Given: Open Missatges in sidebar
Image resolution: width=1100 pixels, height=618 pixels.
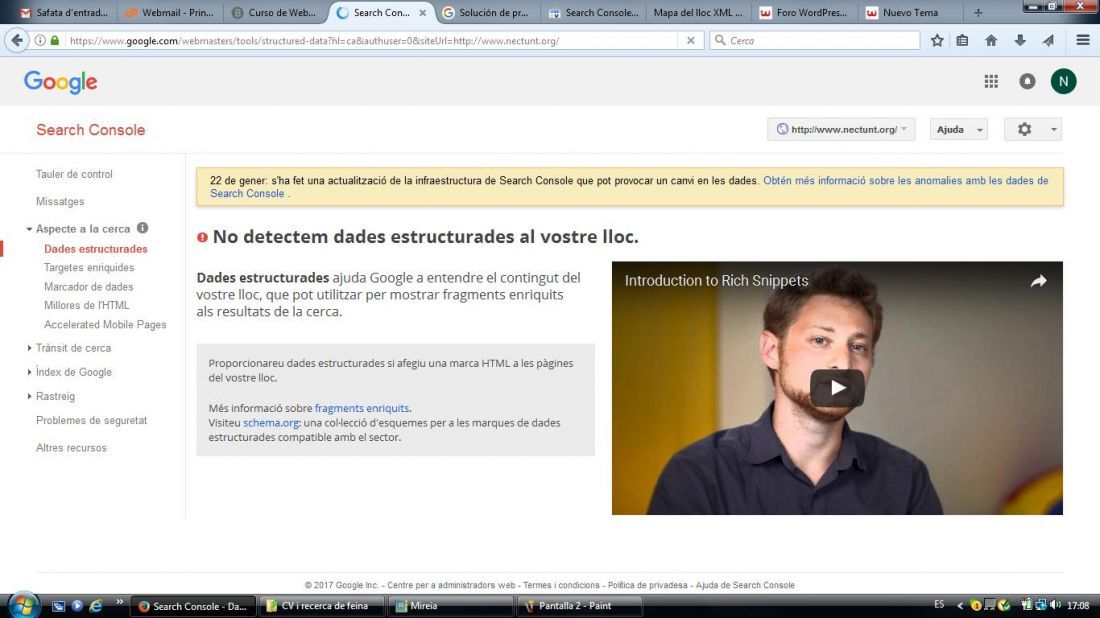Looking at the screenshot, I should coord(60,201).
